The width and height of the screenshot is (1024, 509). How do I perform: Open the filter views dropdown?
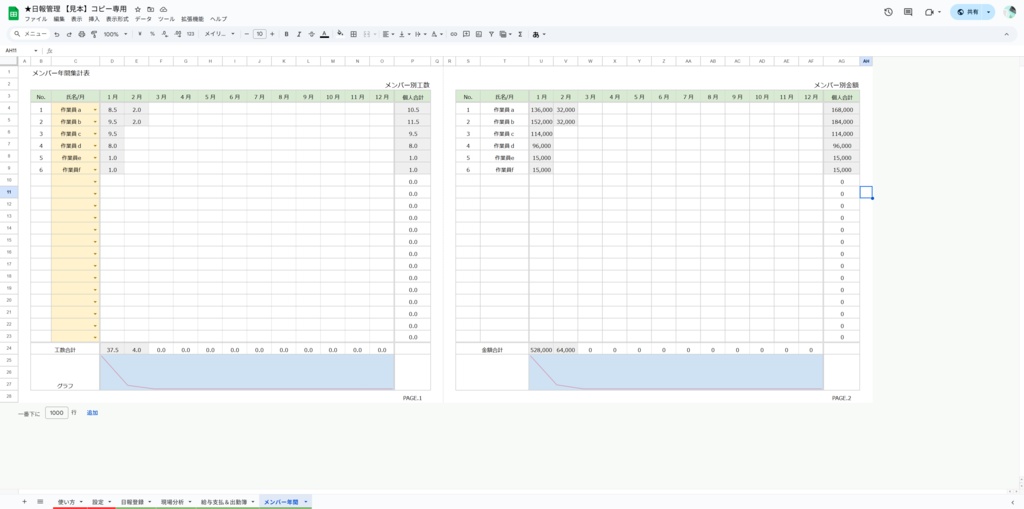click(x=505, y=34)
